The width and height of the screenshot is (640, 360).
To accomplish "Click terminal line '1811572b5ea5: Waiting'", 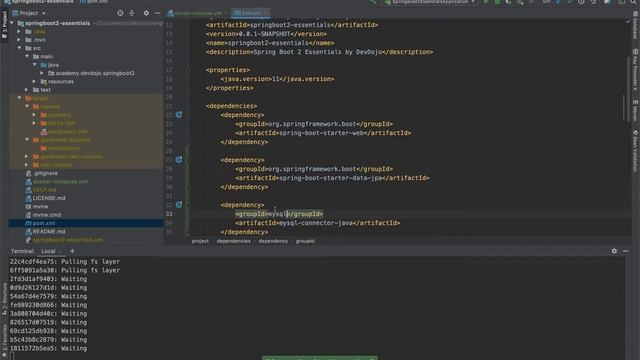I will click(x=49, y=348).
